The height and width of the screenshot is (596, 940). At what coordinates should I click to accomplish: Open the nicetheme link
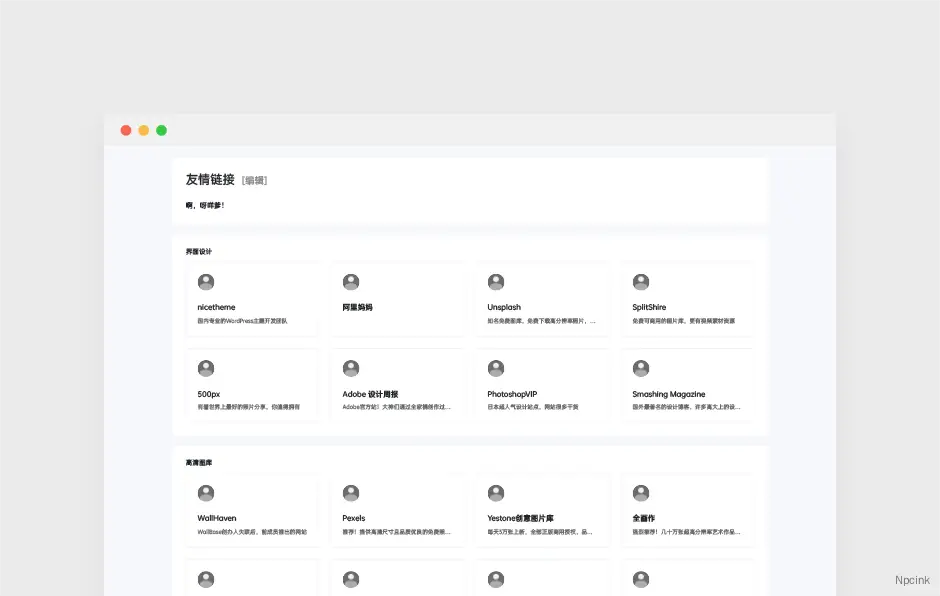pos(216,307)
